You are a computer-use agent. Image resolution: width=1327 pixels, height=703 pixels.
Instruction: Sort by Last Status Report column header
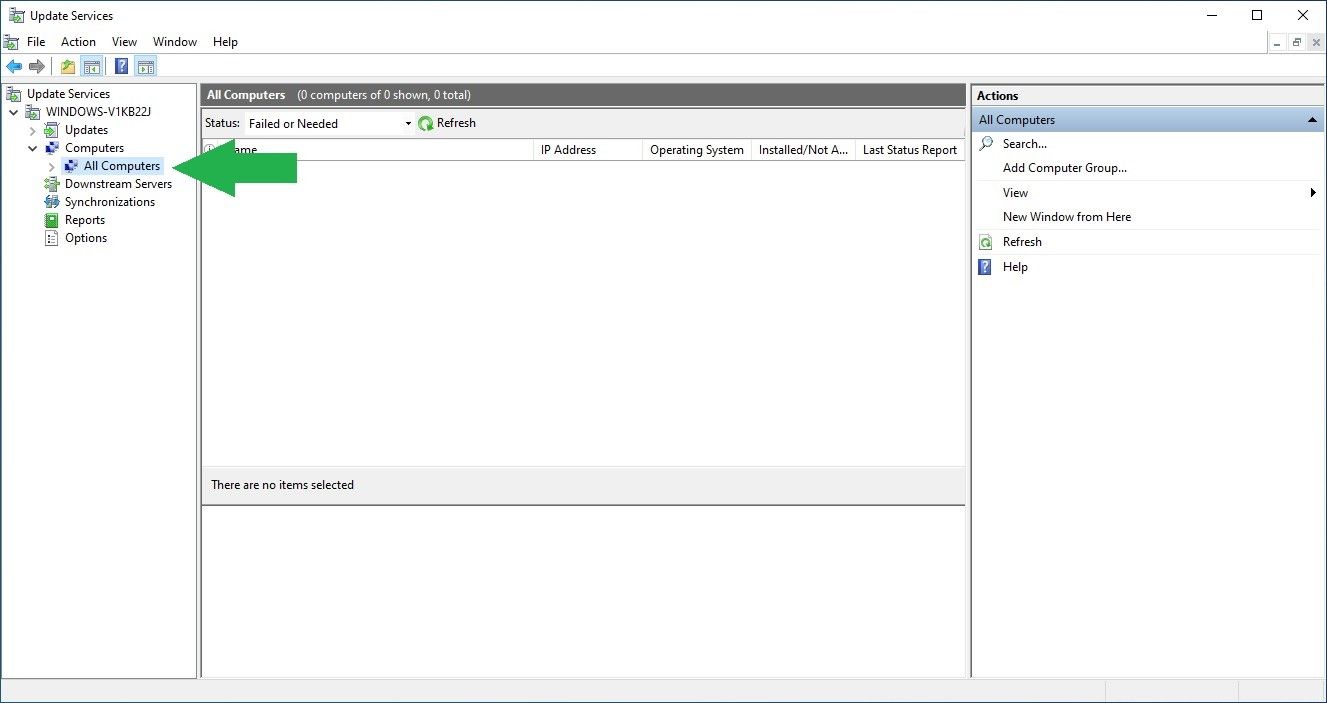(910, 150)
